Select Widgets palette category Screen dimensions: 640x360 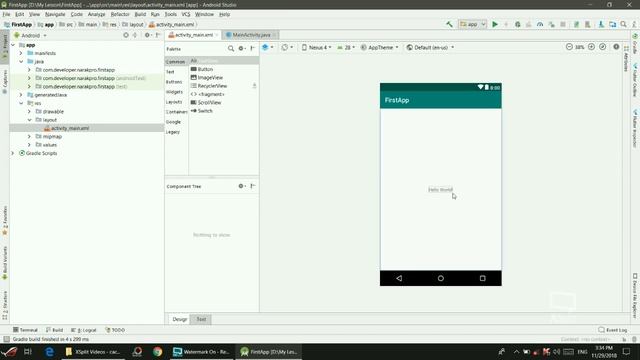[174, 92]
